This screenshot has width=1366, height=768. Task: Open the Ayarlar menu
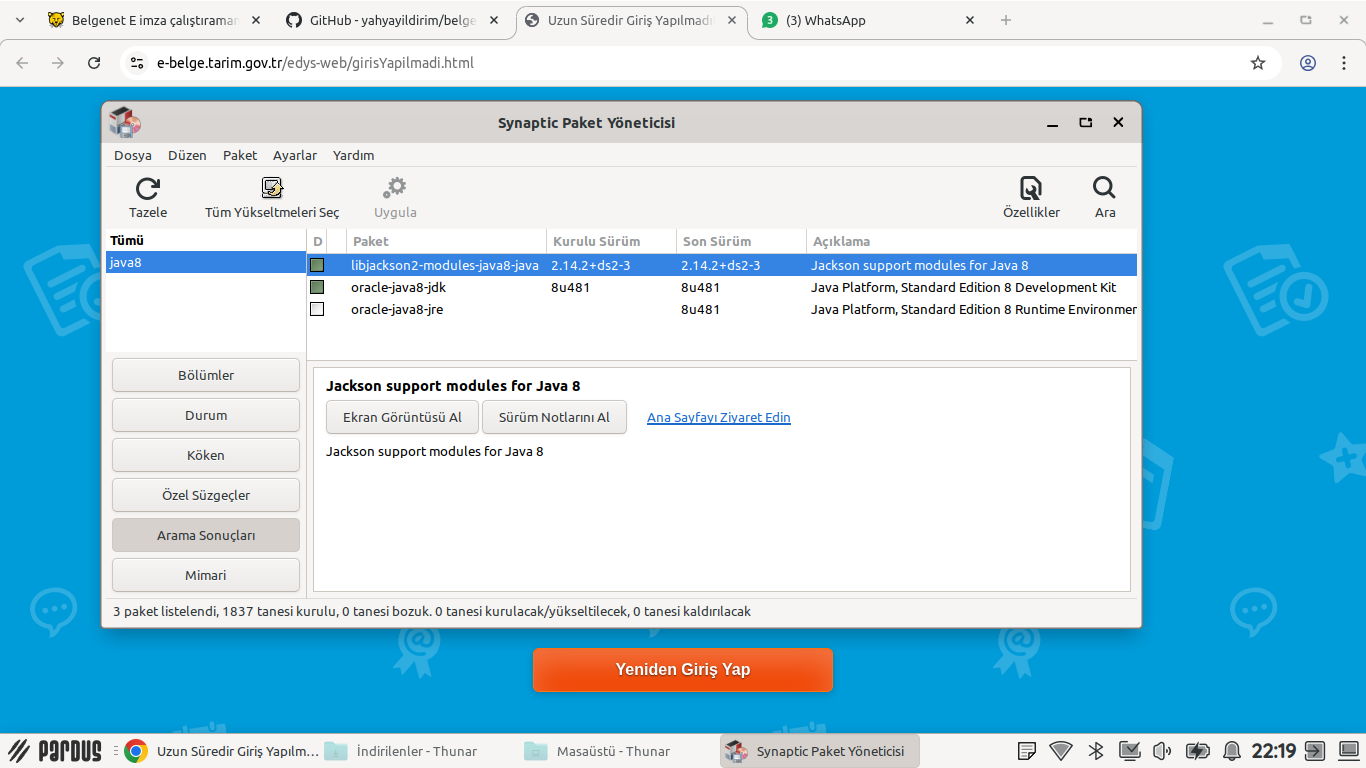295,156
